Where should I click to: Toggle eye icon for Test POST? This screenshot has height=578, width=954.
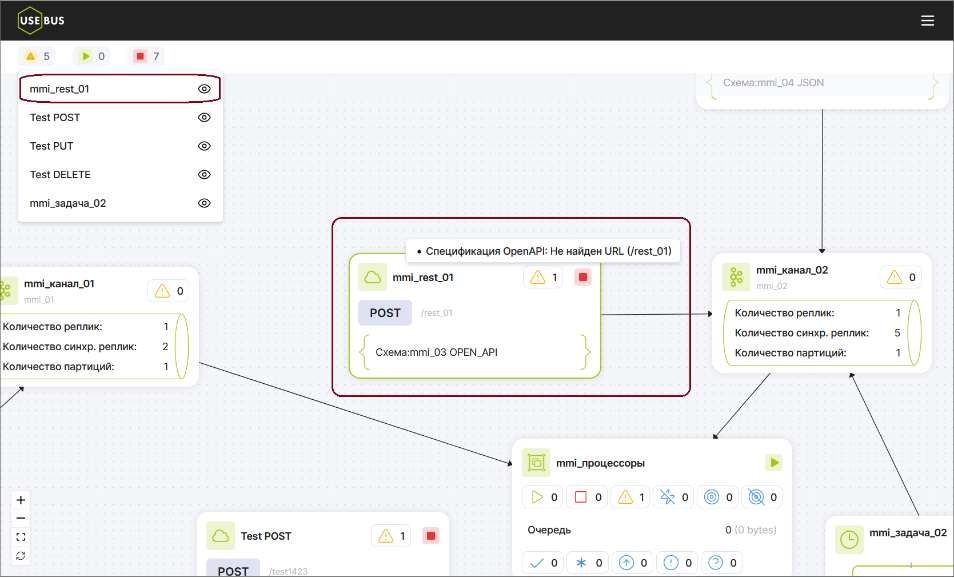pos(204,117)
